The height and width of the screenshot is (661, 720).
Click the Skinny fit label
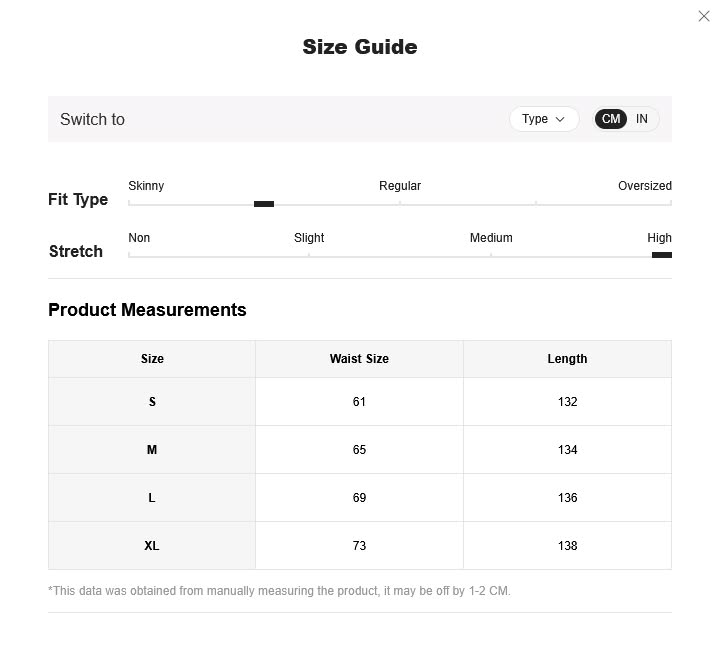pos(146,186)
